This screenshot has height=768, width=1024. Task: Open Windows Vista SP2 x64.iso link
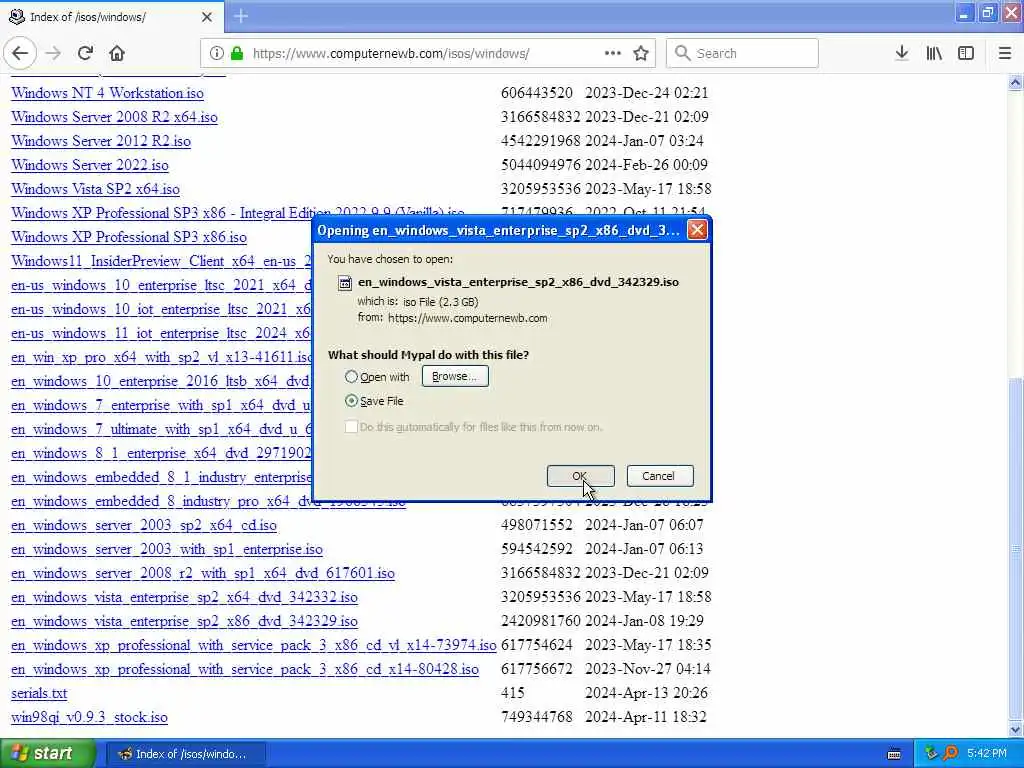[x=95, y=189]
